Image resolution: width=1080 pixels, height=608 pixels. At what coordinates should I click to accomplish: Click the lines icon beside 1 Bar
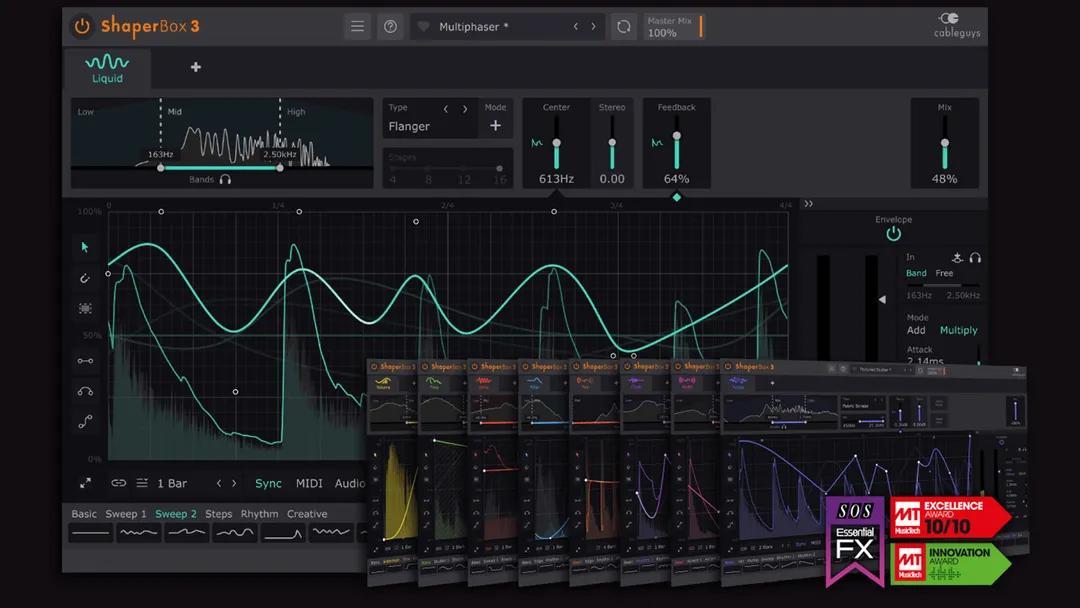tap(142, 483)
